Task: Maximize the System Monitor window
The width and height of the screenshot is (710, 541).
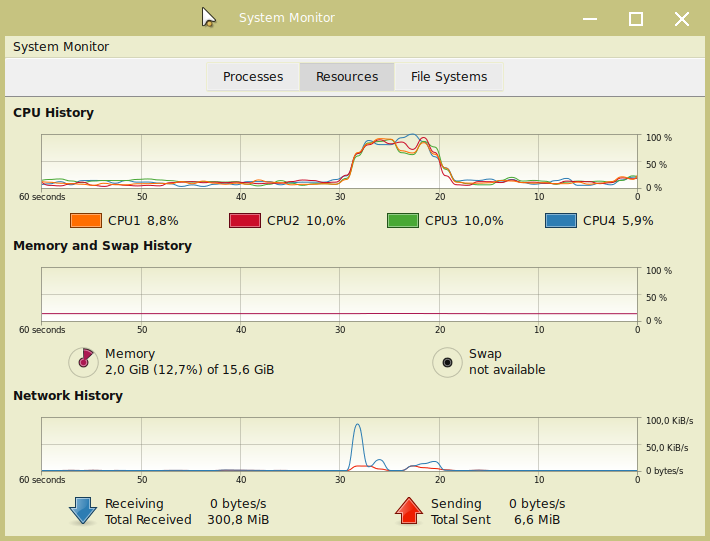Action: [636, 19]
